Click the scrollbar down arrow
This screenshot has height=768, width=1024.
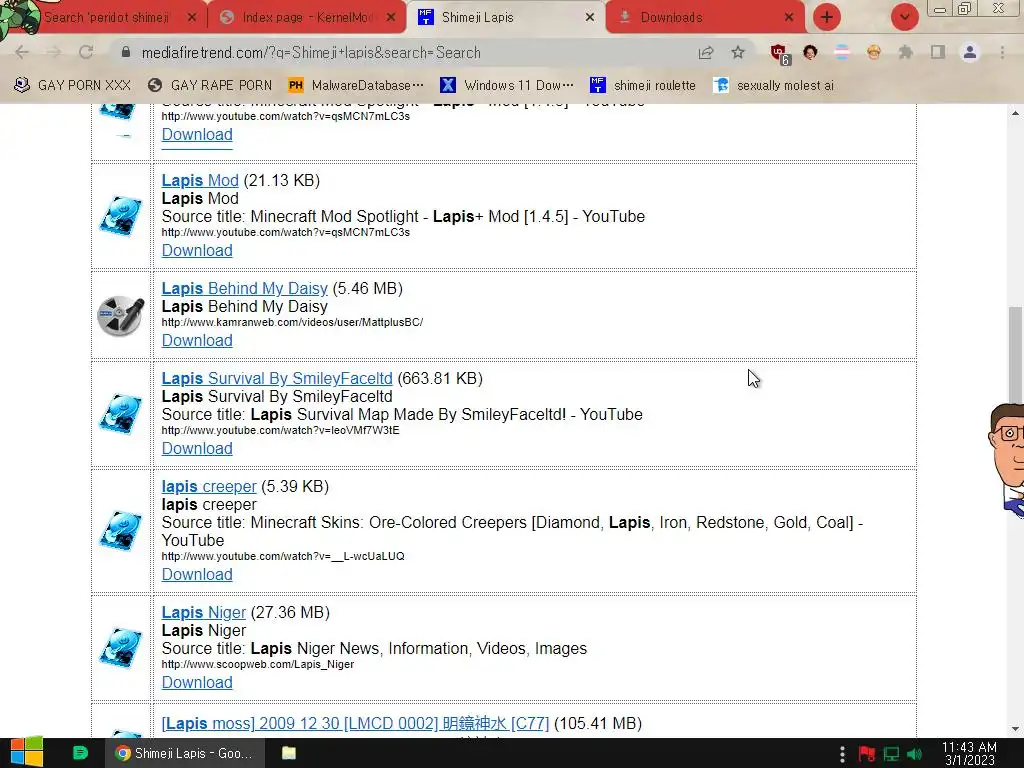(x=1015, y=729)
